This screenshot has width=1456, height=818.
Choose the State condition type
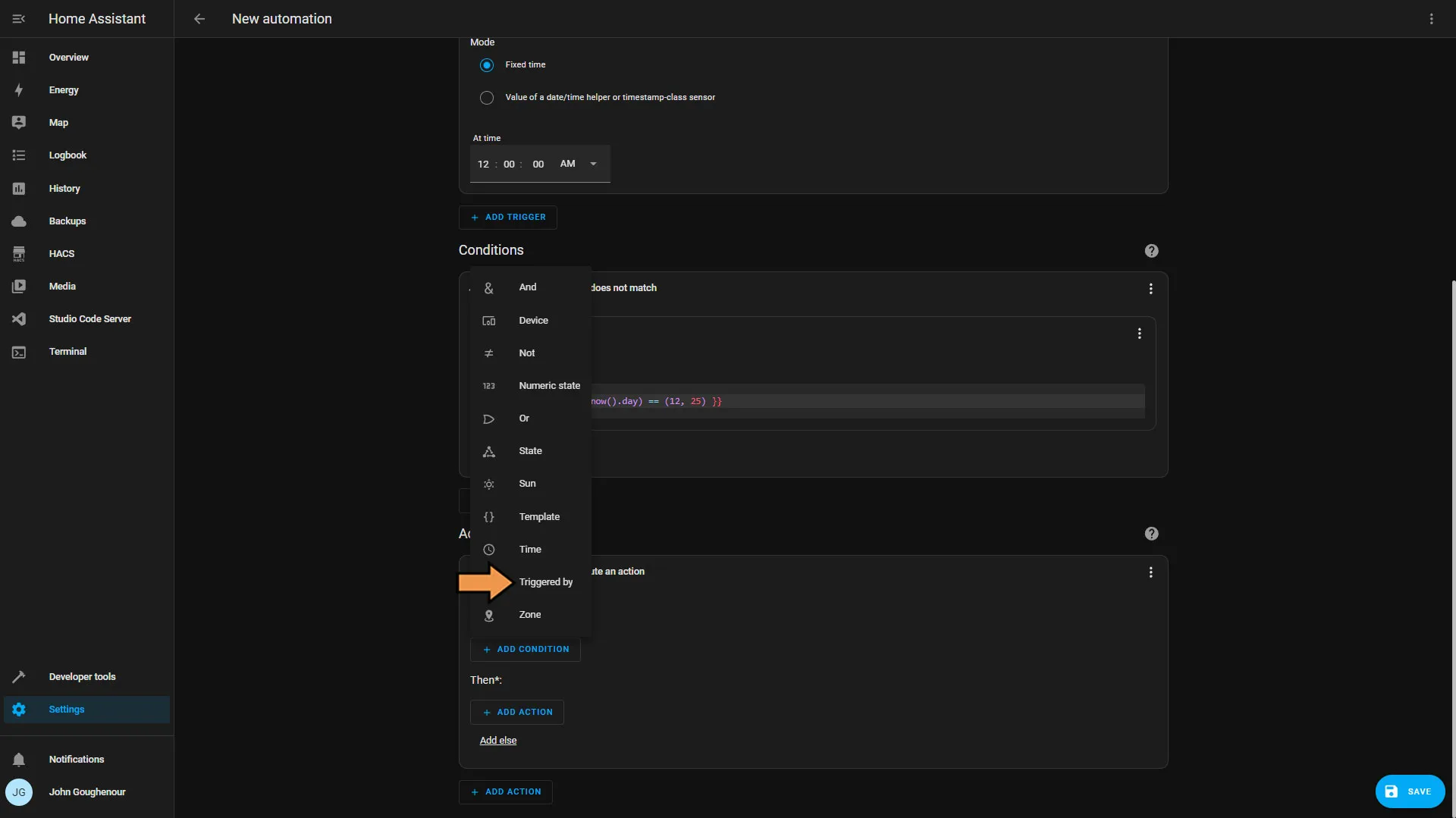point(531,451)
